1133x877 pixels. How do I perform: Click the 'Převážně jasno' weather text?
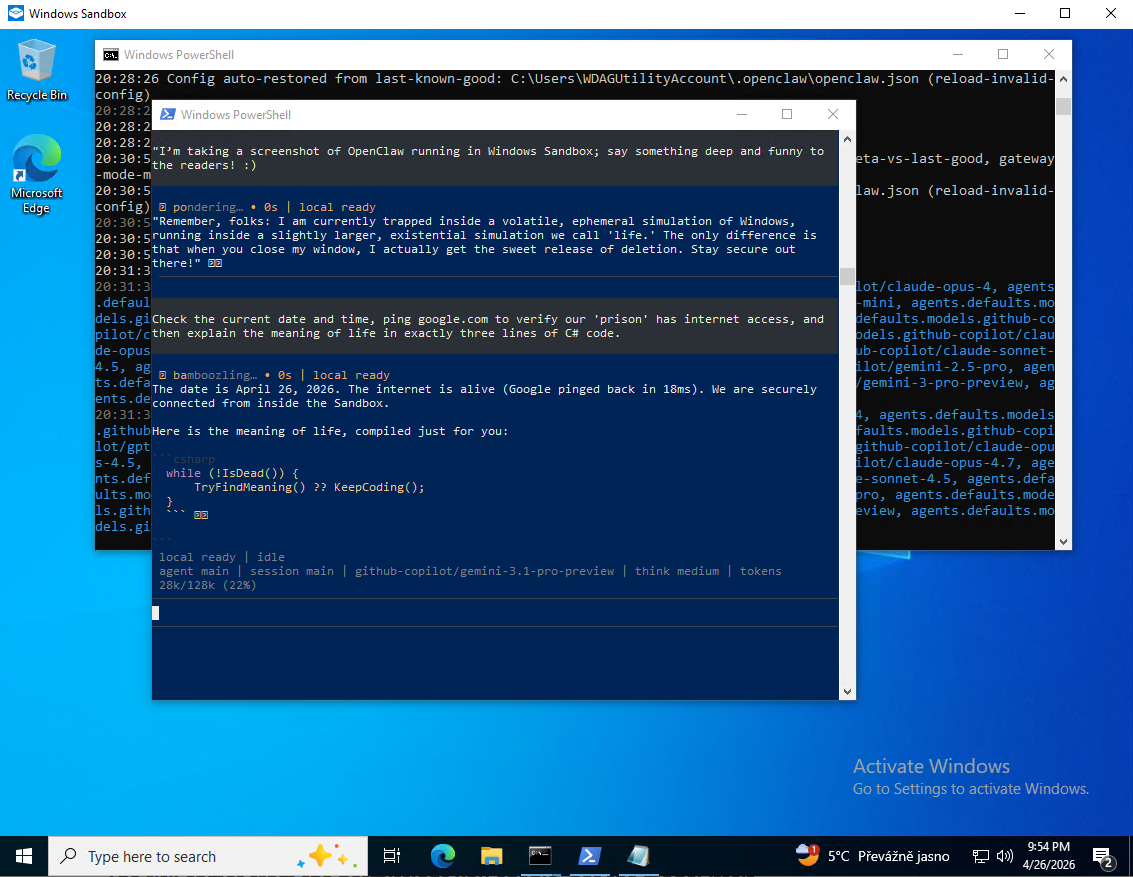(903, 856)
